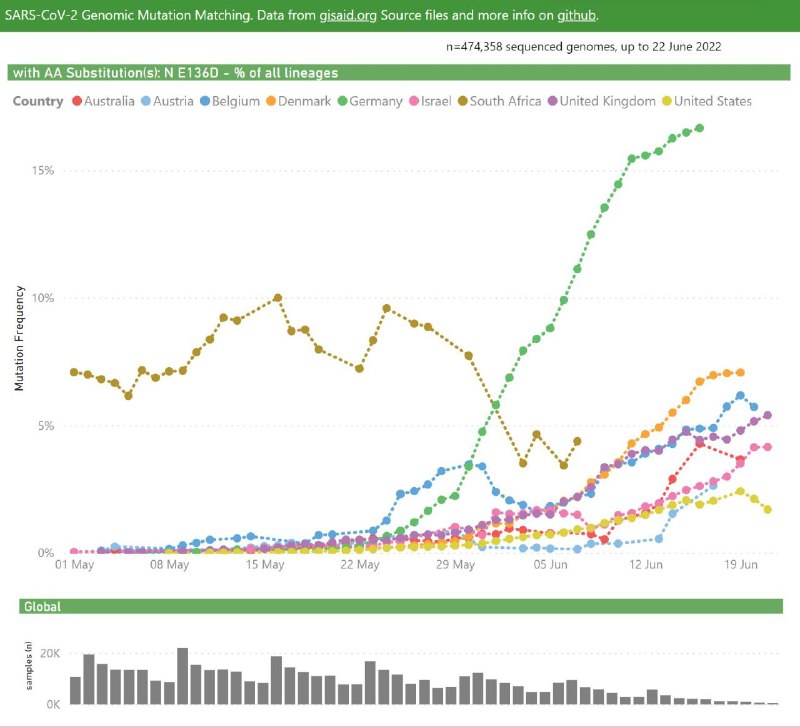
Task: Click the n=474,358 sequenced genomes text
Action: click(584, 47)
